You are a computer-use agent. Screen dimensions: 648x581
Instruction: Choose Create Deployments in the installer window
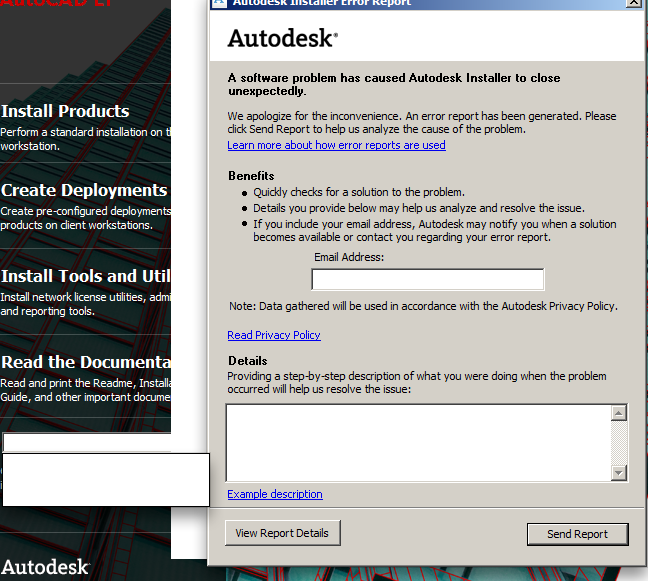84,190
